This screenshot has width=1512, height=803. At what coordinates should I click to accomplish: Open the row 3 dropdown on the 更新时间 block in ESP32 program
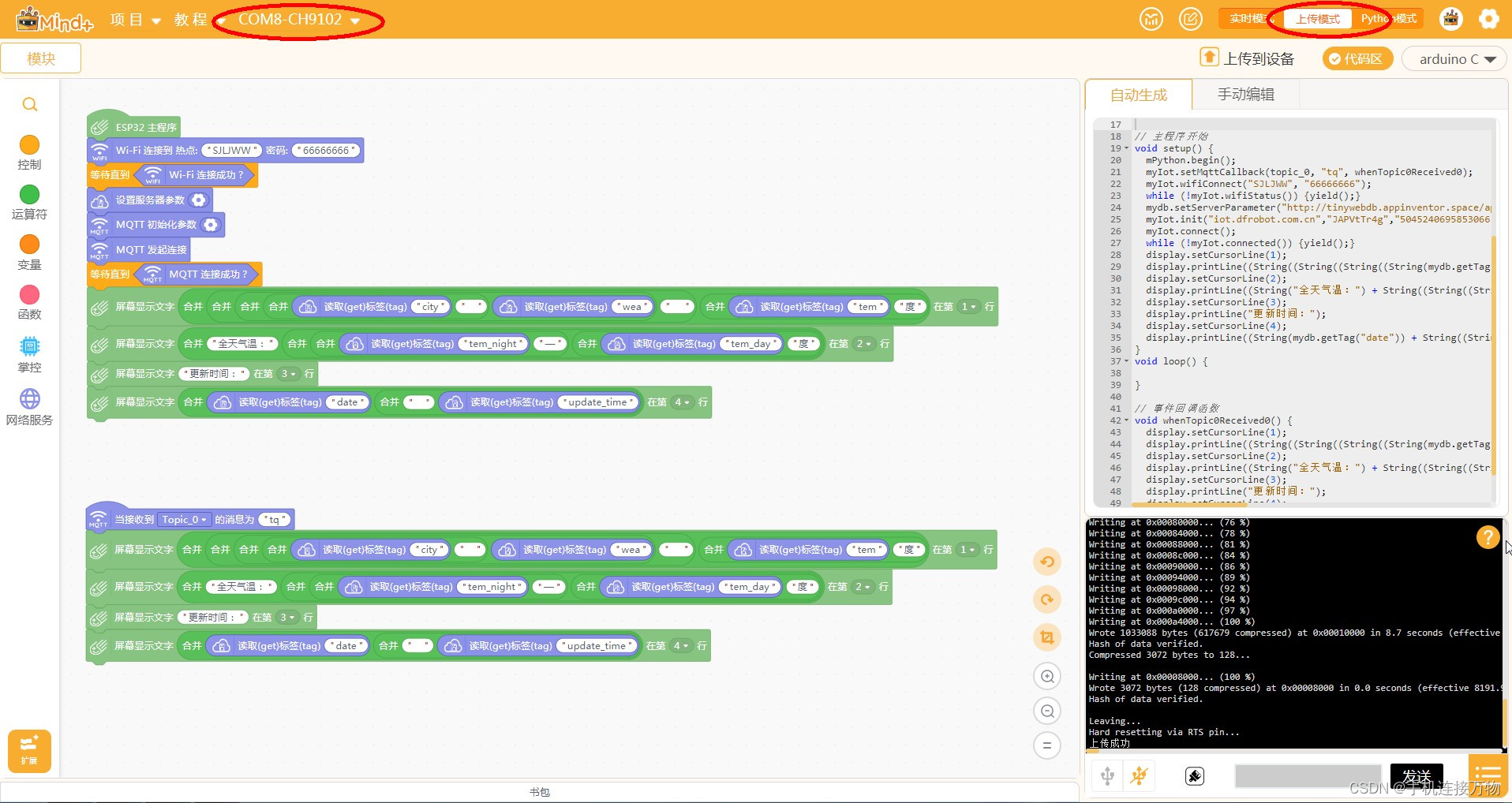click(x=288, y=374)
